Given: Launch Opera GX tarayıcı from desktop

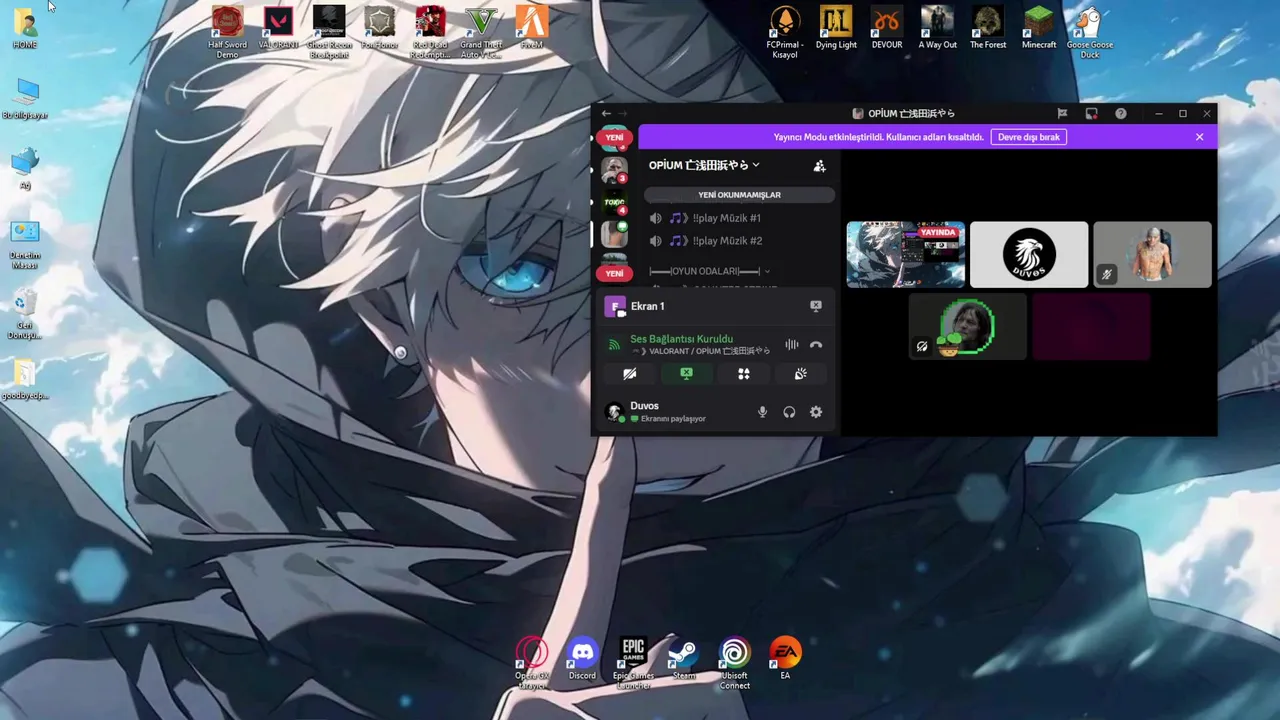Looking at the screenshot, I should [532, 662].
